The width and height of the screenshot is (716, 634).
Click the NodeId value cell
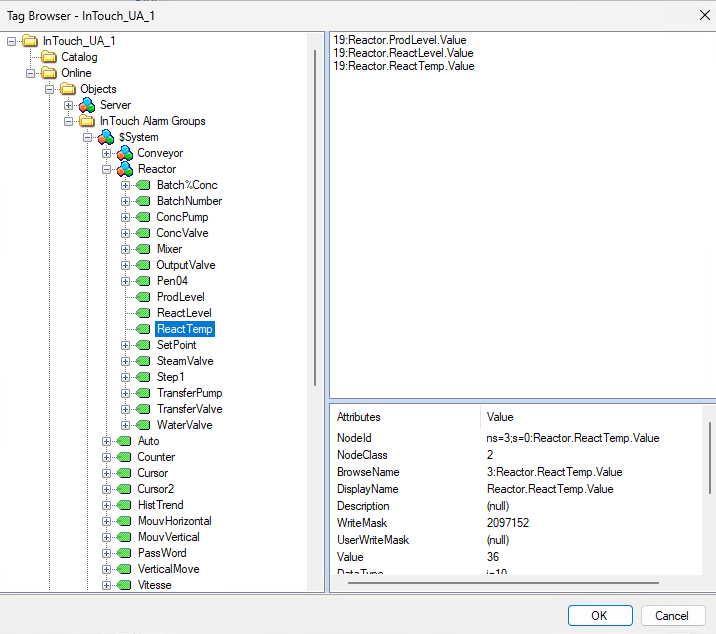pyautogui.click(x=573, y=438)
